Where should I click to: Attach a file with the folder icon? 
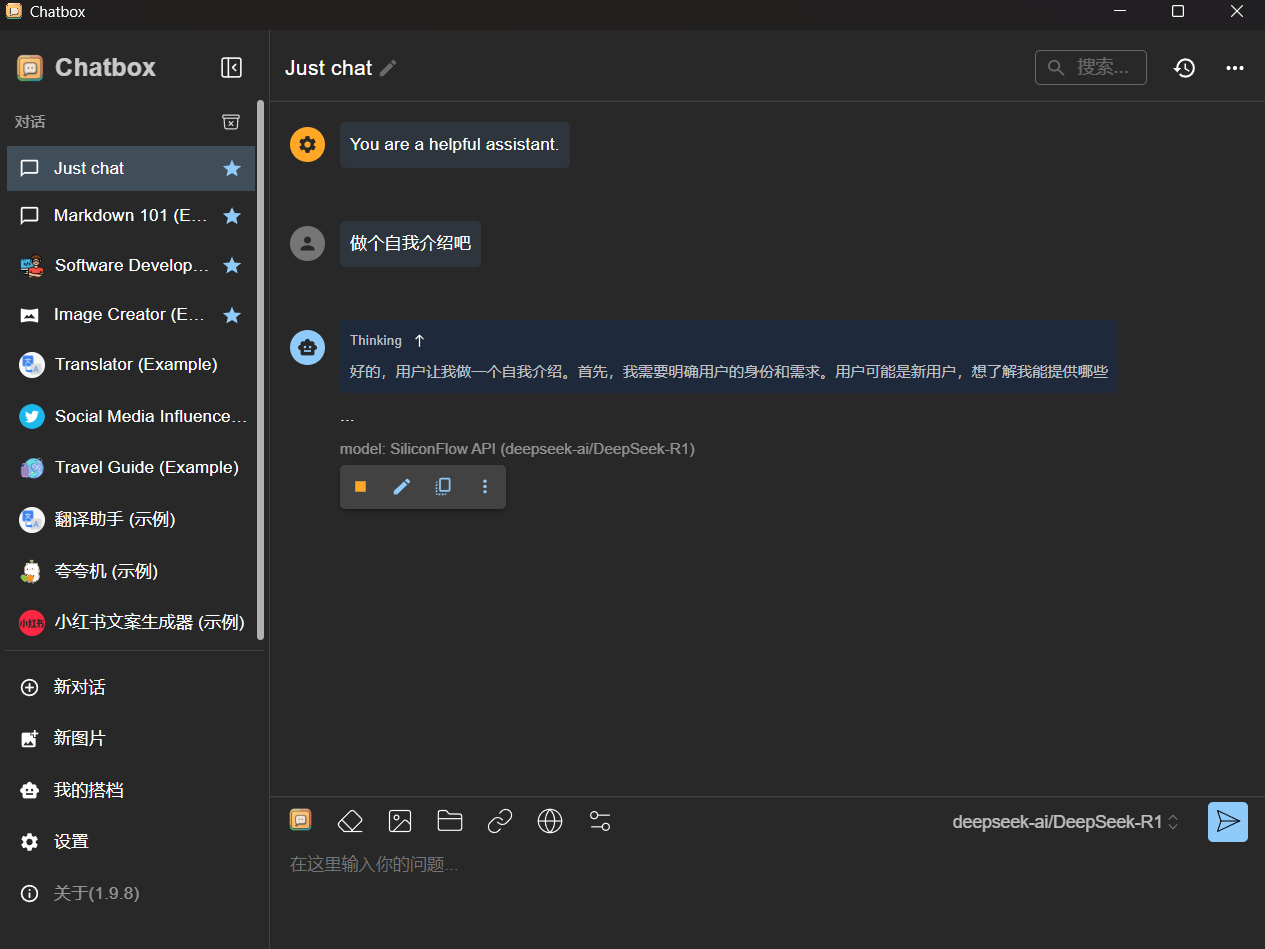point(450,821)
